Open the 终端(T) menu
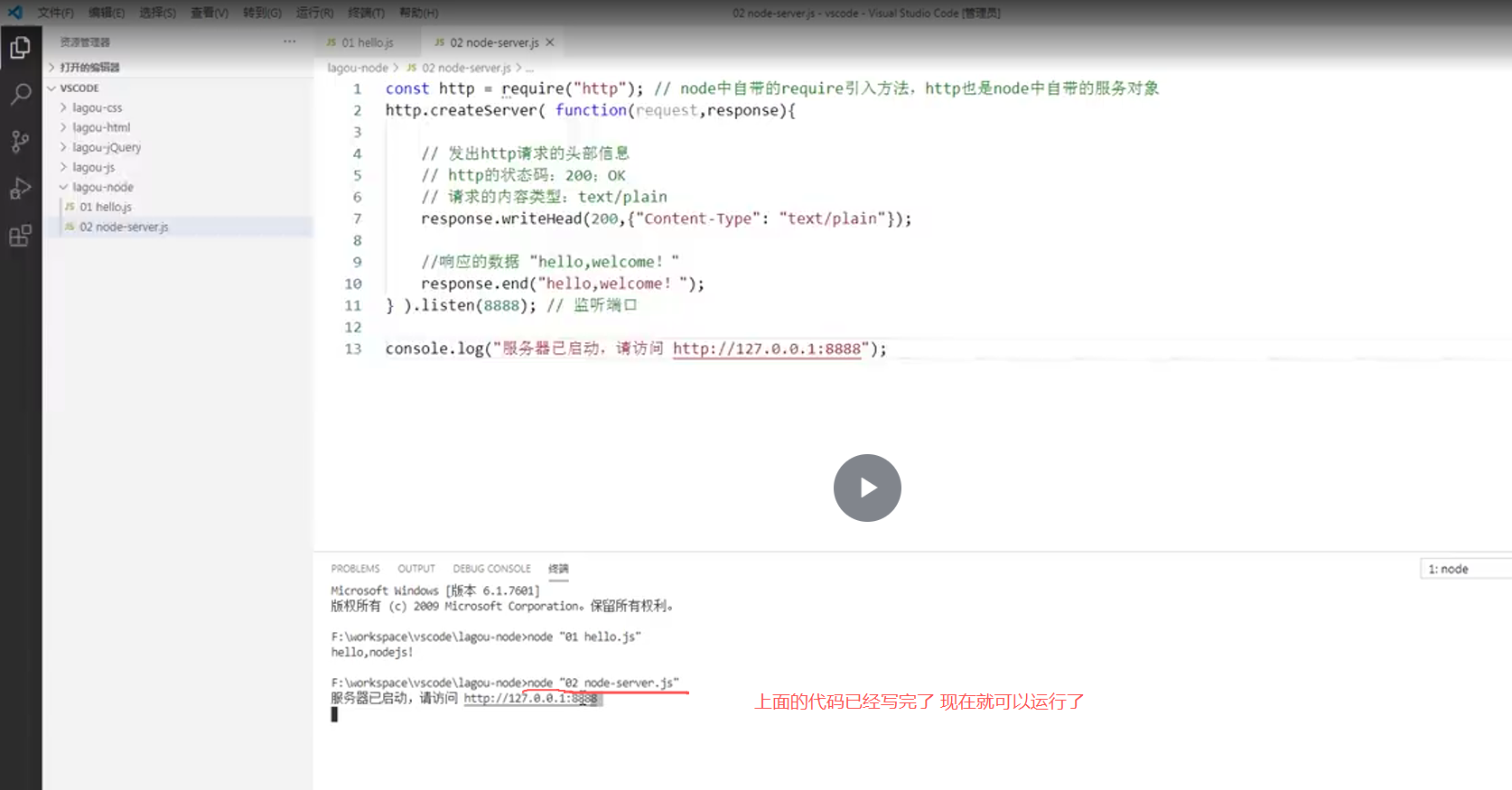This screenshot has height=790, width=1512. tap(366, 13)
